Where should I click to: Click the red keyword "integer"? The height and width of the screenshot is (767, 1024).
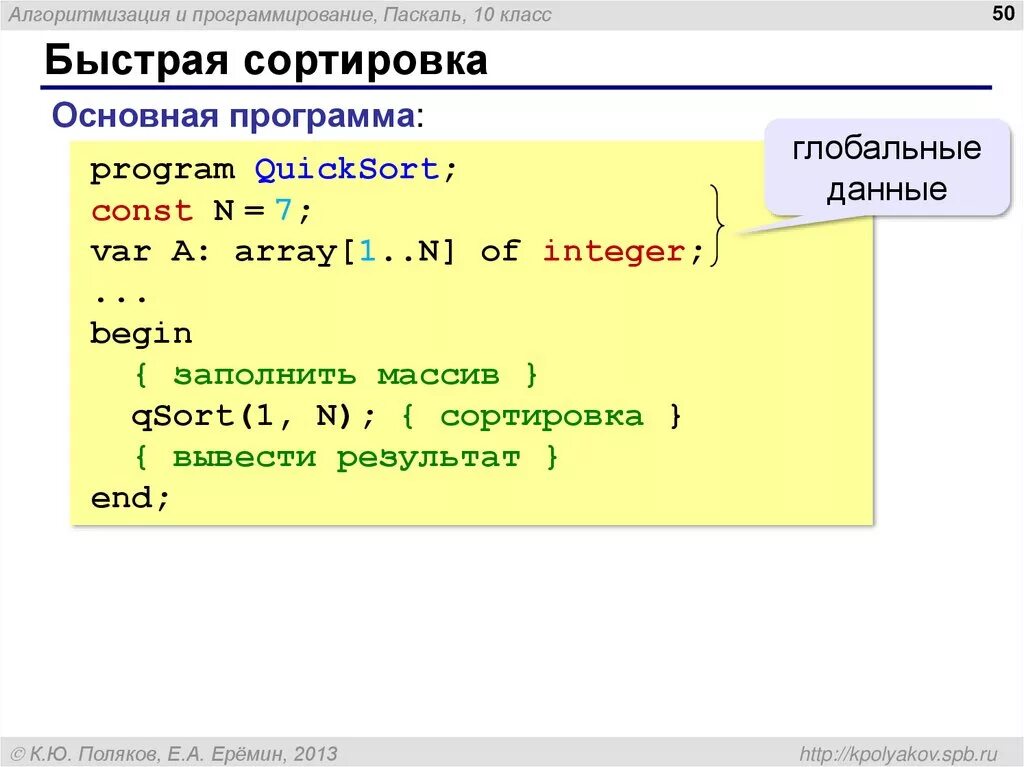tap(614, 252)
